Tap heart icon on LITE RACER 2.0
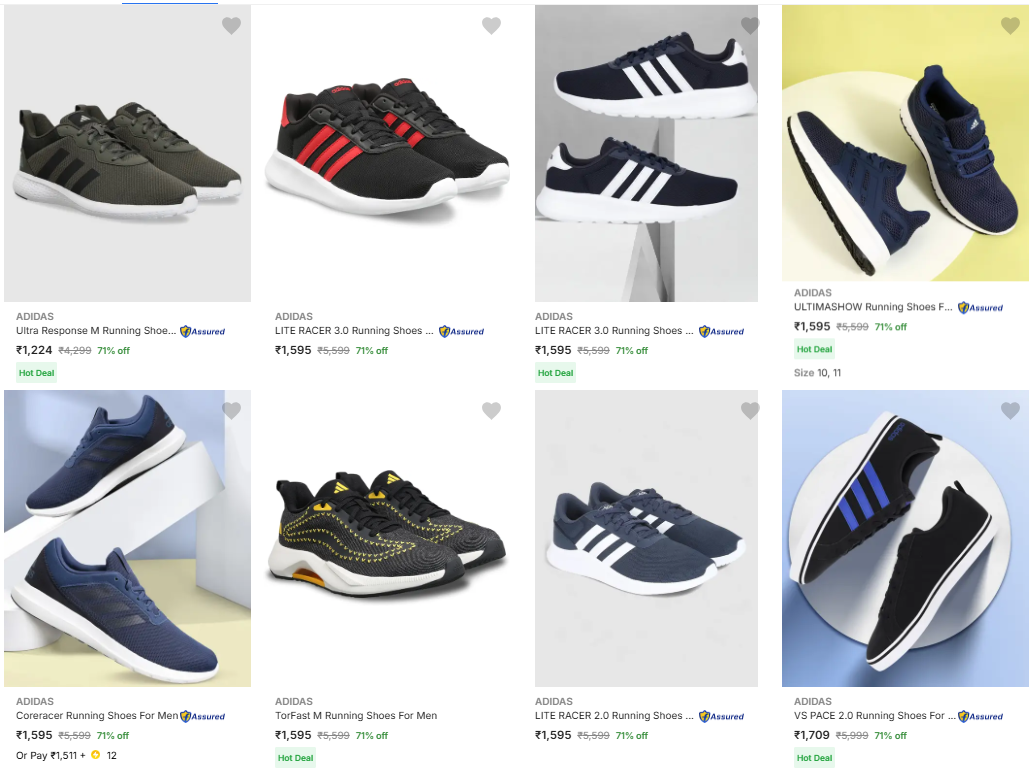Viewport: 1029px width, 773px height. [750, 411]
